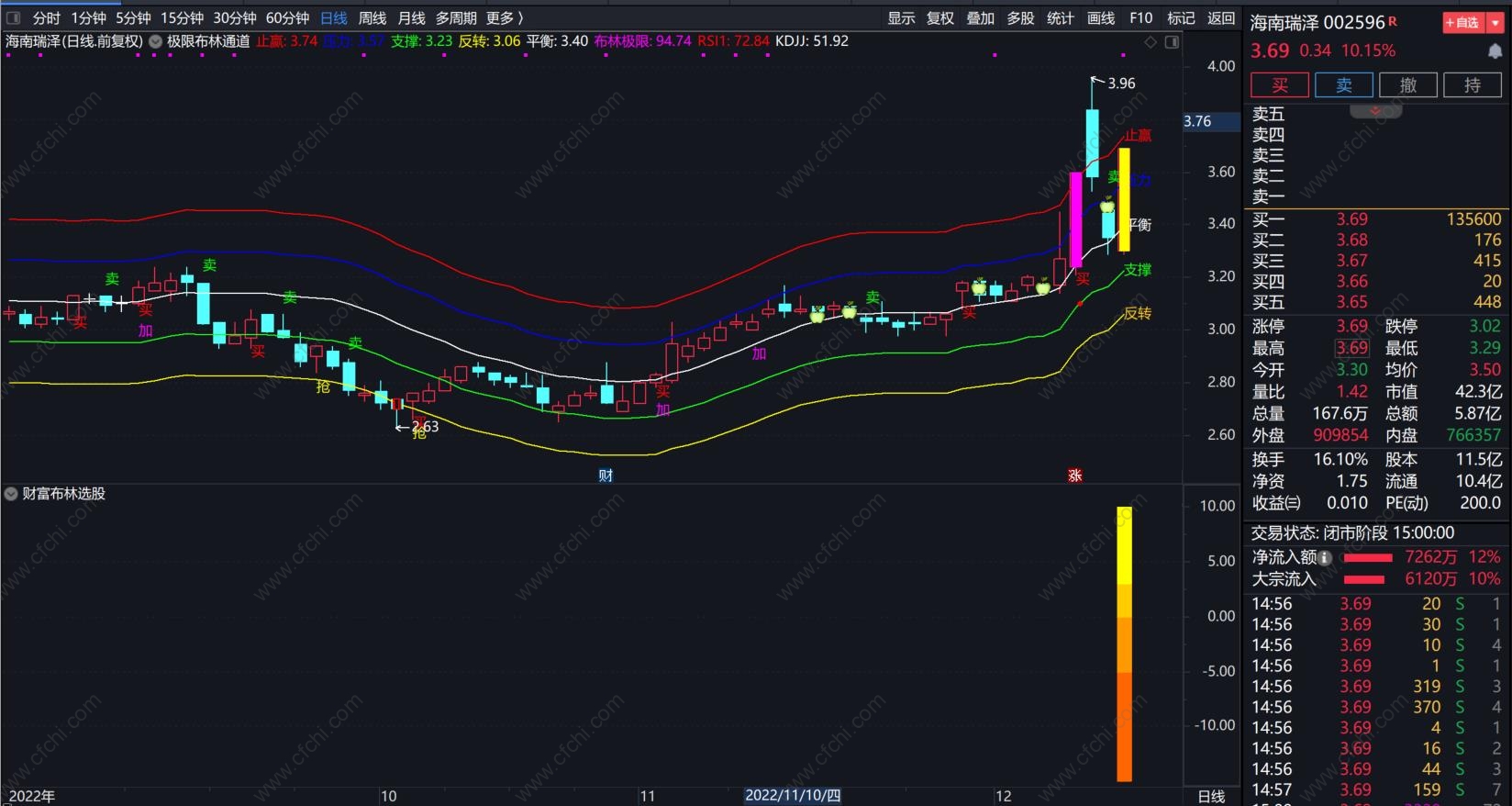
Task: Switch to 分时 view
Action: pyautogui.click(x=46, y=17)
